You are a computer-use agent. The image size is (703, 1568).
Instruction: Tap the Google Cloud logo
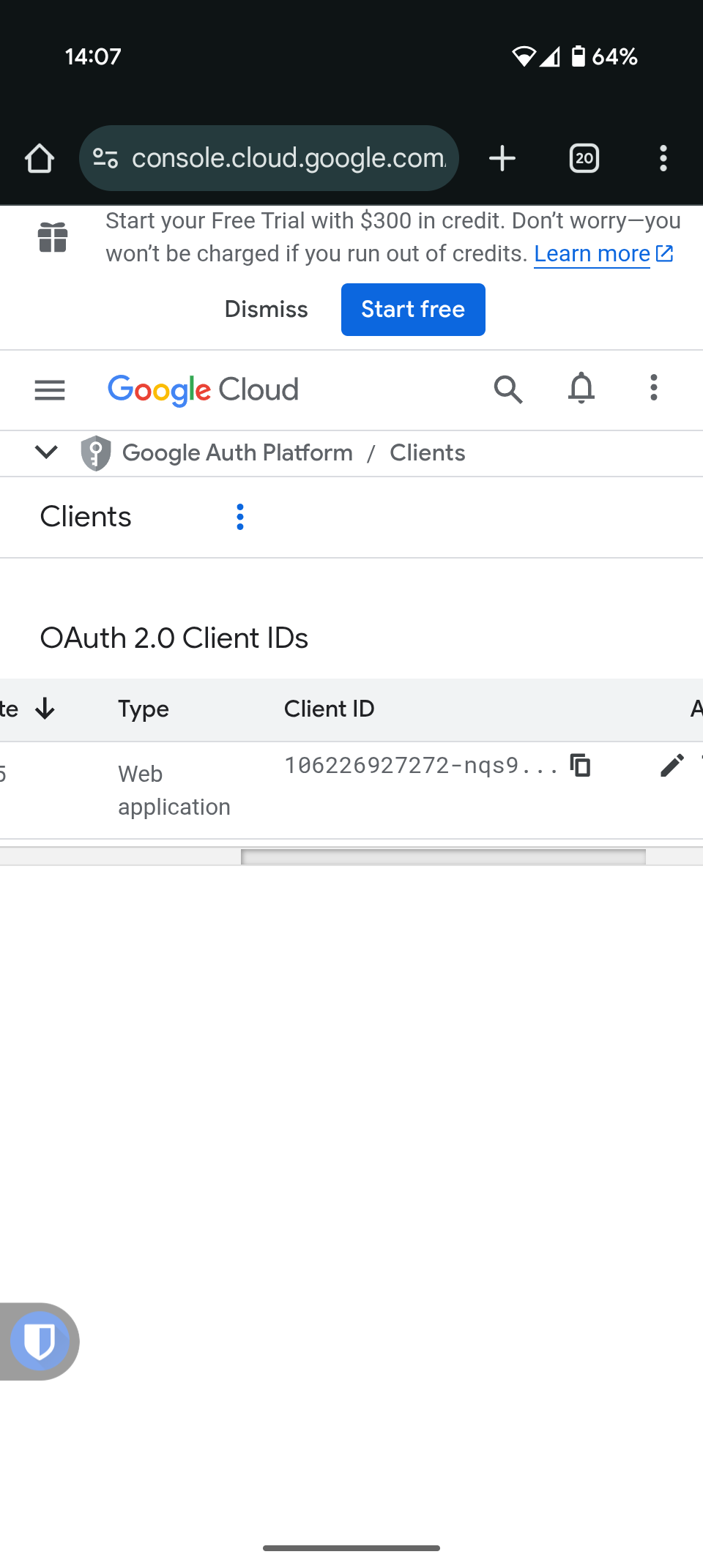click(x=204, y=389)
